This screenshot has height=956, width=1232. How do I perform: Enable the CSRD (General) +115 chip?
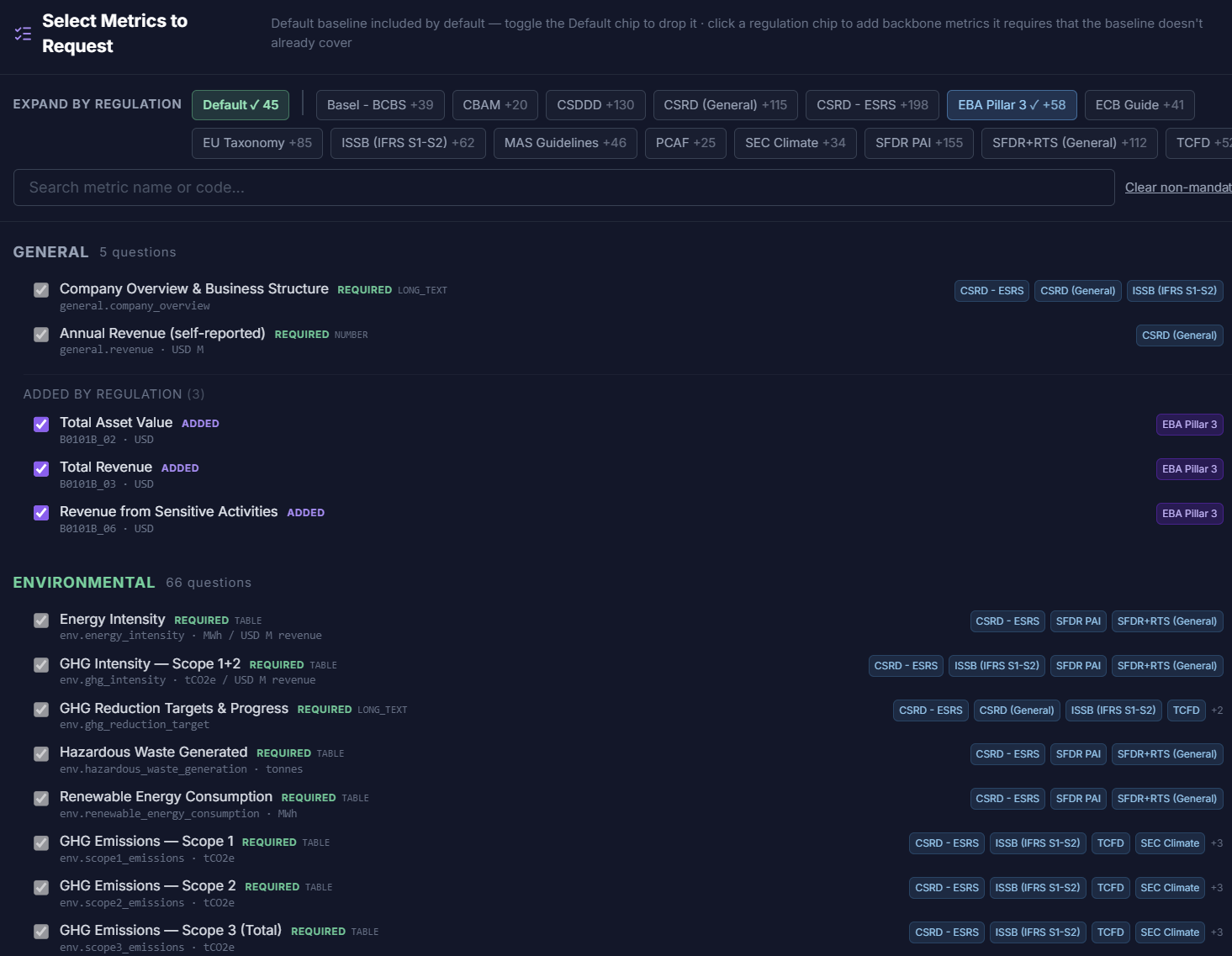click(x=726, y=105)
